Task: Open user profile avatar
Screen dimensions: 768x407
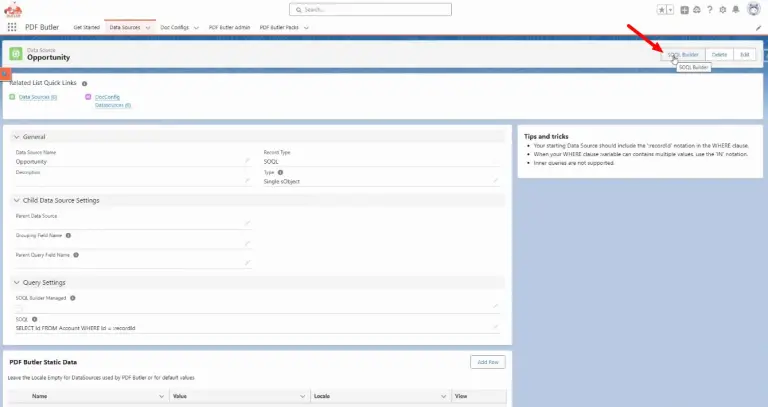Action: (753, 9)
